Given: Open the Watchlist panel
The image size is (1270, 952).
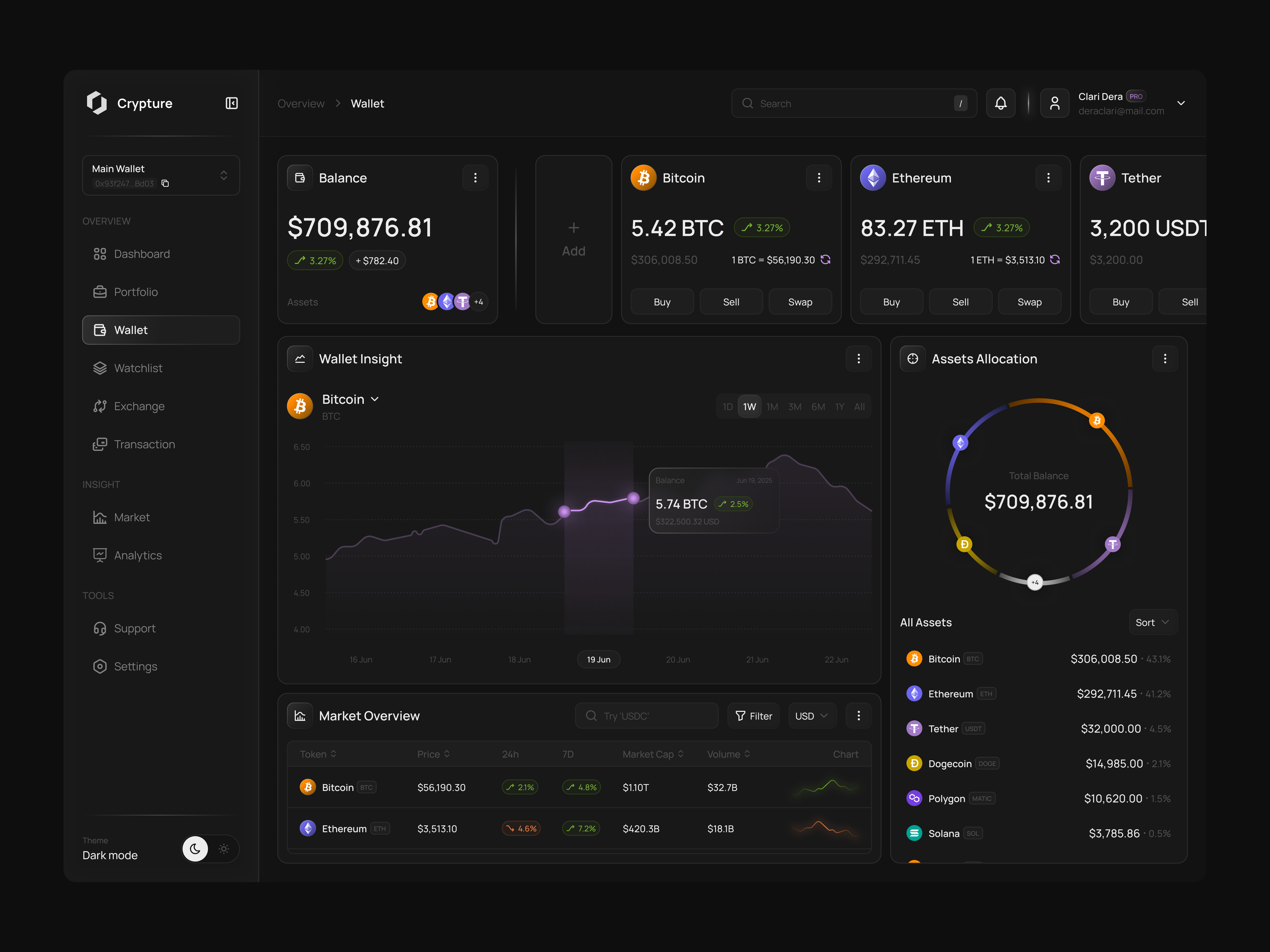Looking at the screenshot, I should 138,368.
